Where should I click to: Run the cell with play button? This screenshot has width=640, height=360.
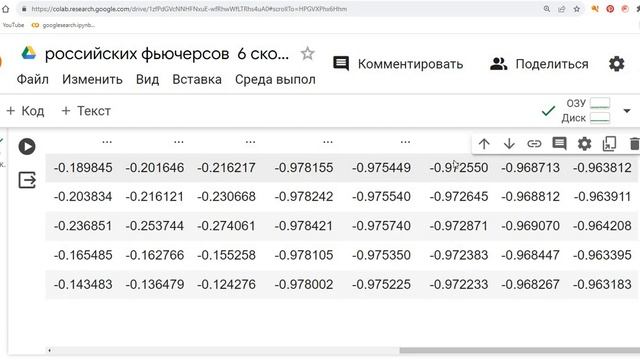(x=27, y=147)
